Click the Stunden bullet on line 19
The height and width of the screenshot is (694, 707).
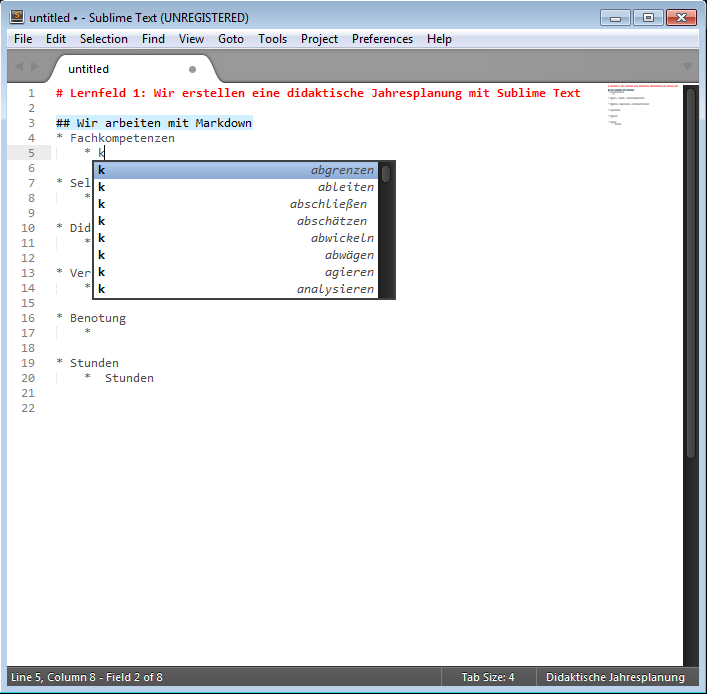coord(94,363)
